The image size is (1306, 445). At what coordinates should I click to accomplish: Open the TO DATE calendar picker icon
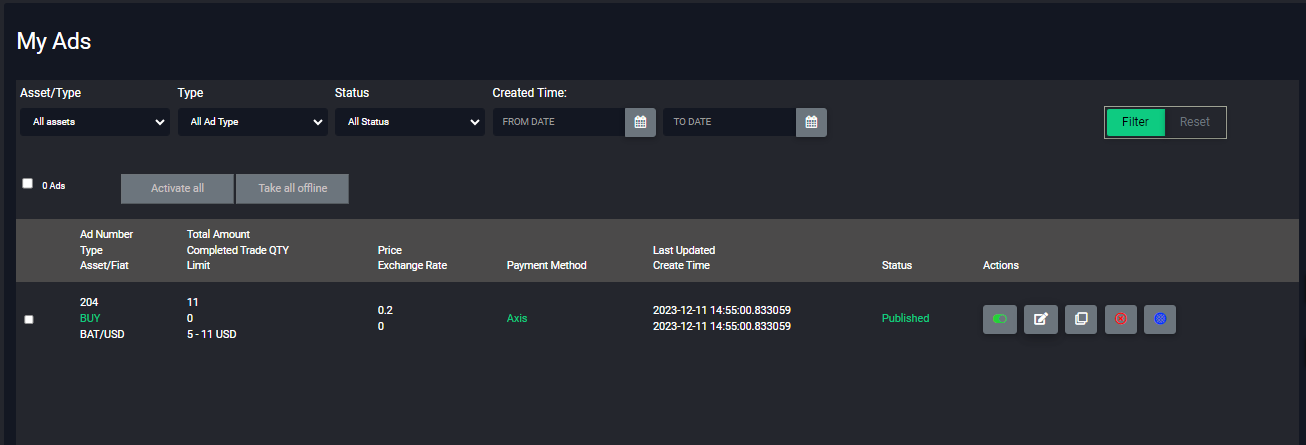(811, 122)
